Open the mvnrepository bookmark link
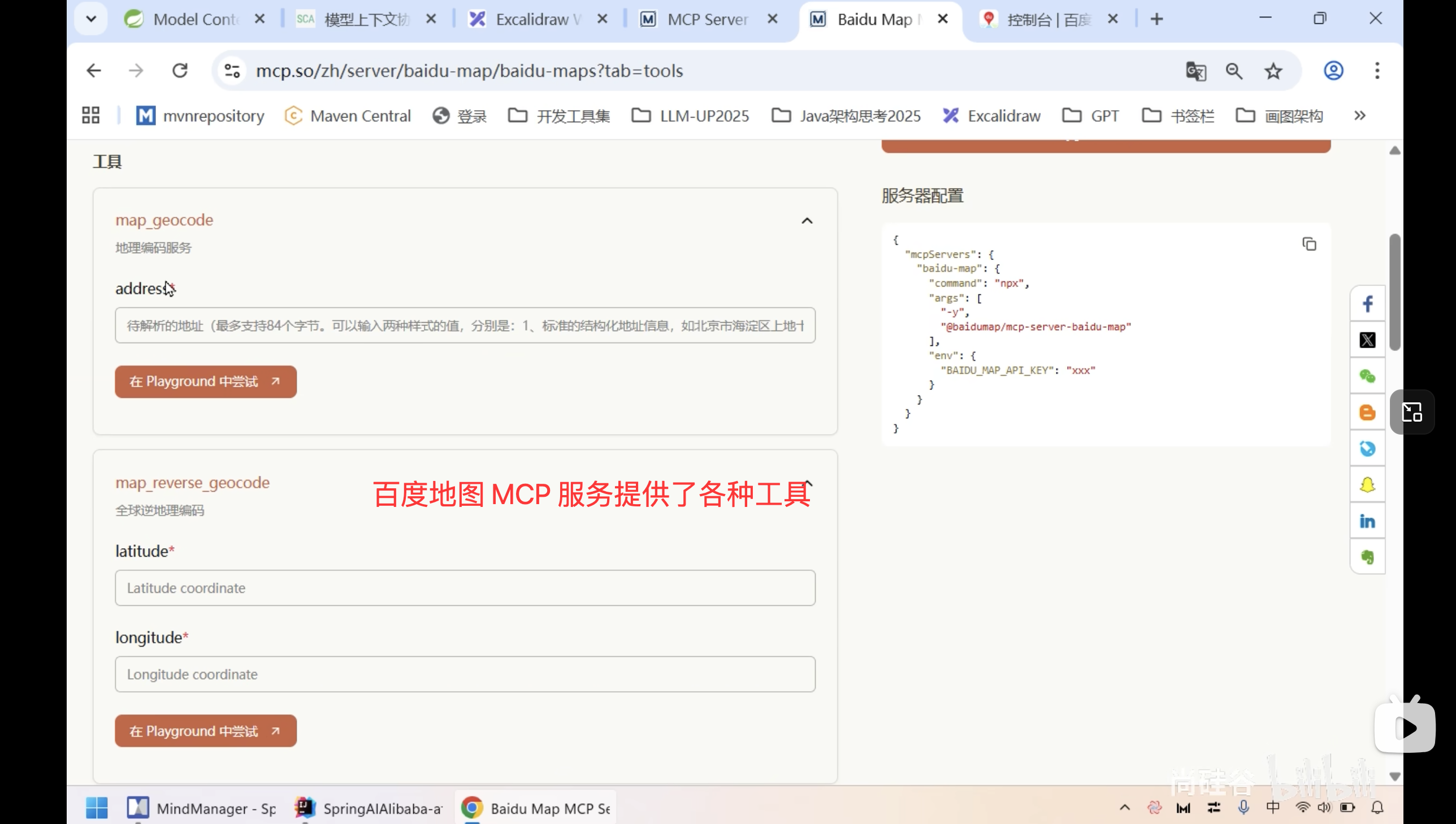The height and width of the screenshot is (824, 1456). (200, 115)
